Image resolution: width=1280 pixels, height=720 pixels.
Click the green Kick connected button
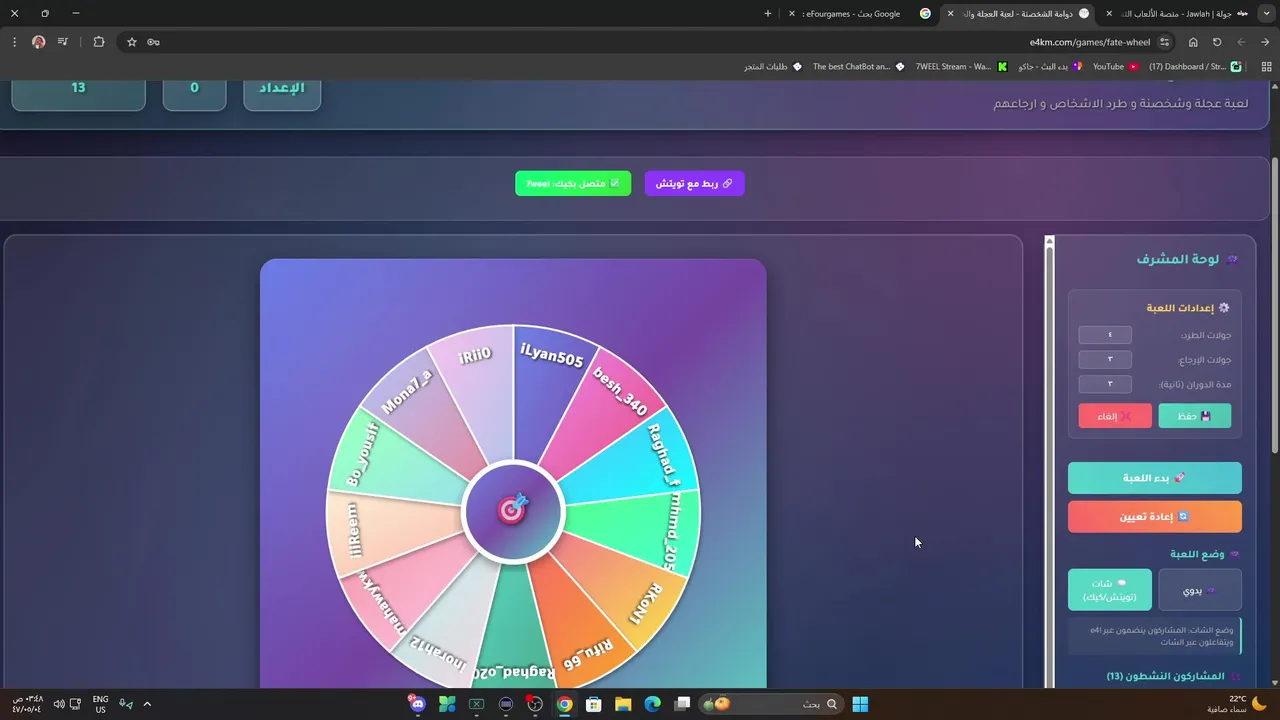pos(573,183)
